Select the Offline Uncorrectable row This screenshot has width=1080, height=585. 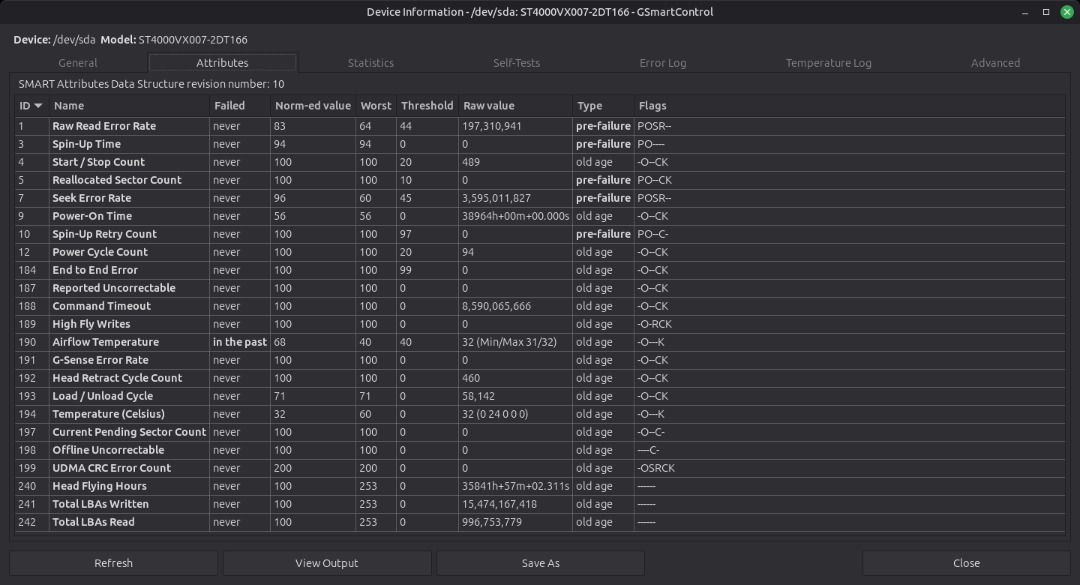[x=541, y=450]
